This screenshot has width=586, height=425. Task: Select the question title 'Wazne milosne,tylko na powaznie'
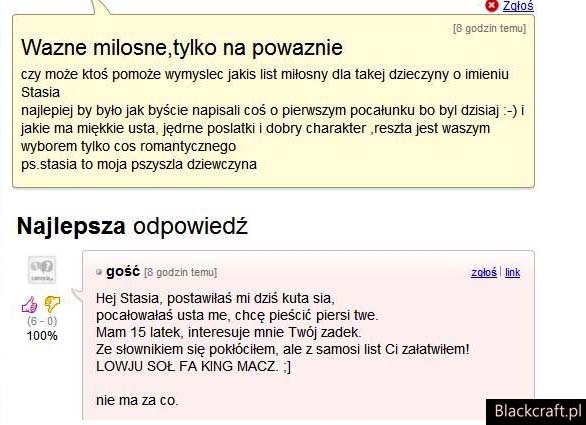[182, 47]
